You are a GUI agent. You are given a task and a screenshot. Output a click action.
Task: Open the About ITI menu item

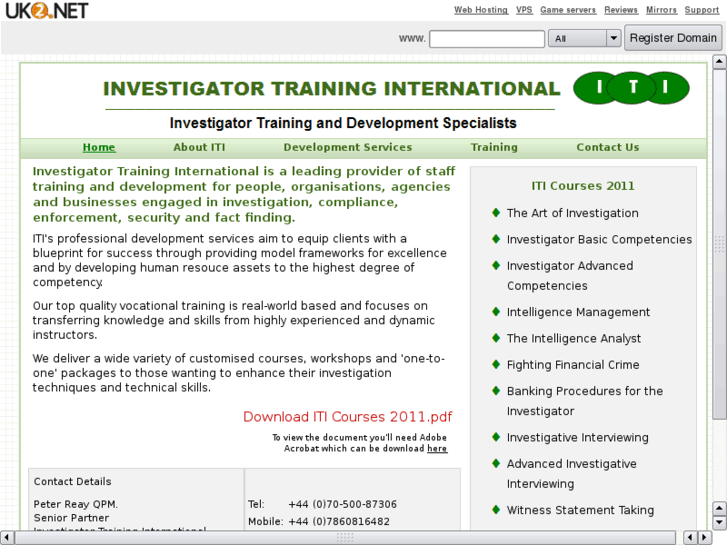[199, 147]
